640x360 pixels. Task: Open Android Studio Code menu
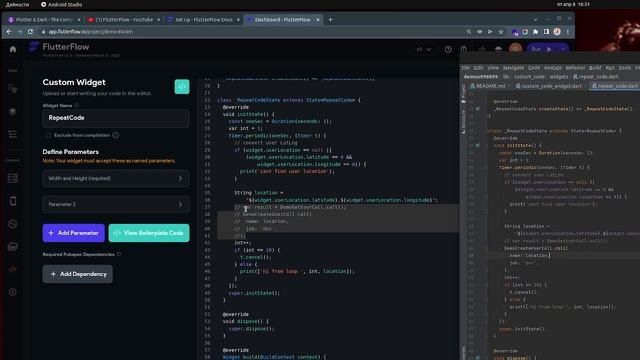(x=534, y=68)
